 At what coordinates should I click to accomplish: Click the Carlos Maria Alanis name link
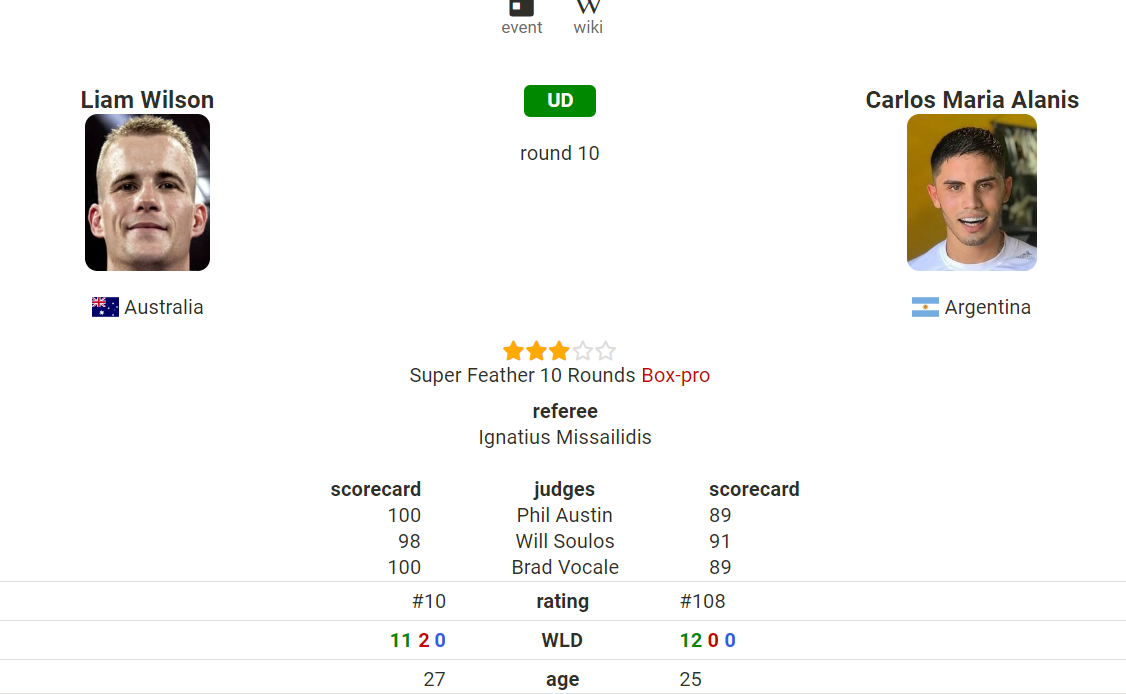pyautogui.click(x=972, y=100)
